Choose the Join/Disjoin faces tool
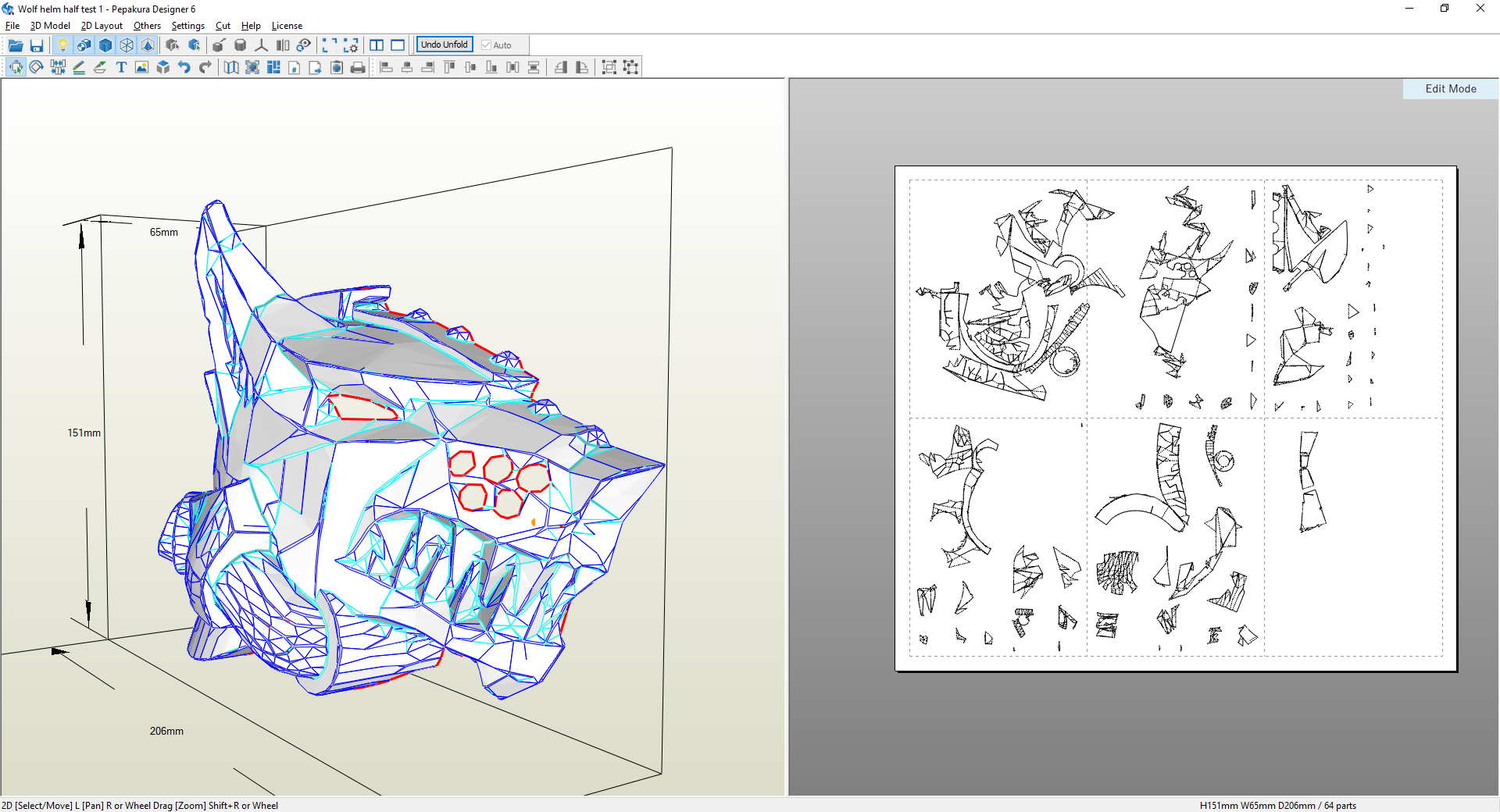The height and width of the screenshot is (812, 1500). [x=58, y=68]
